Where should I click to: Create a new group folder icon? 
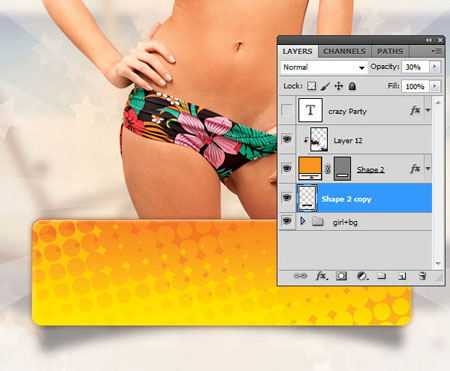click(381, 276)
